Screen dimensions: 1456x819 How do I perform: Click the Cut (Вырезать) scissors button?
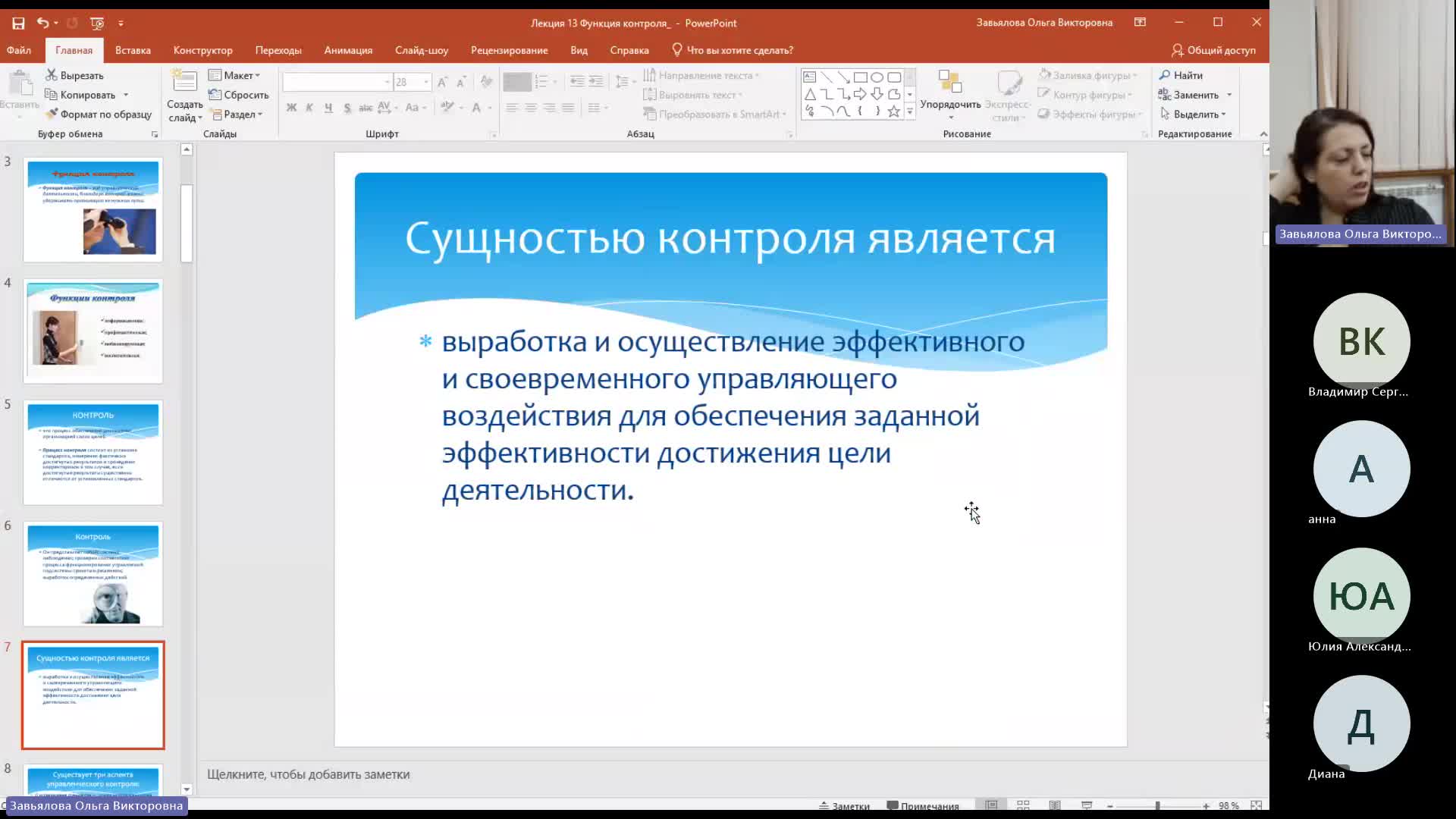(x=74, y=75)
